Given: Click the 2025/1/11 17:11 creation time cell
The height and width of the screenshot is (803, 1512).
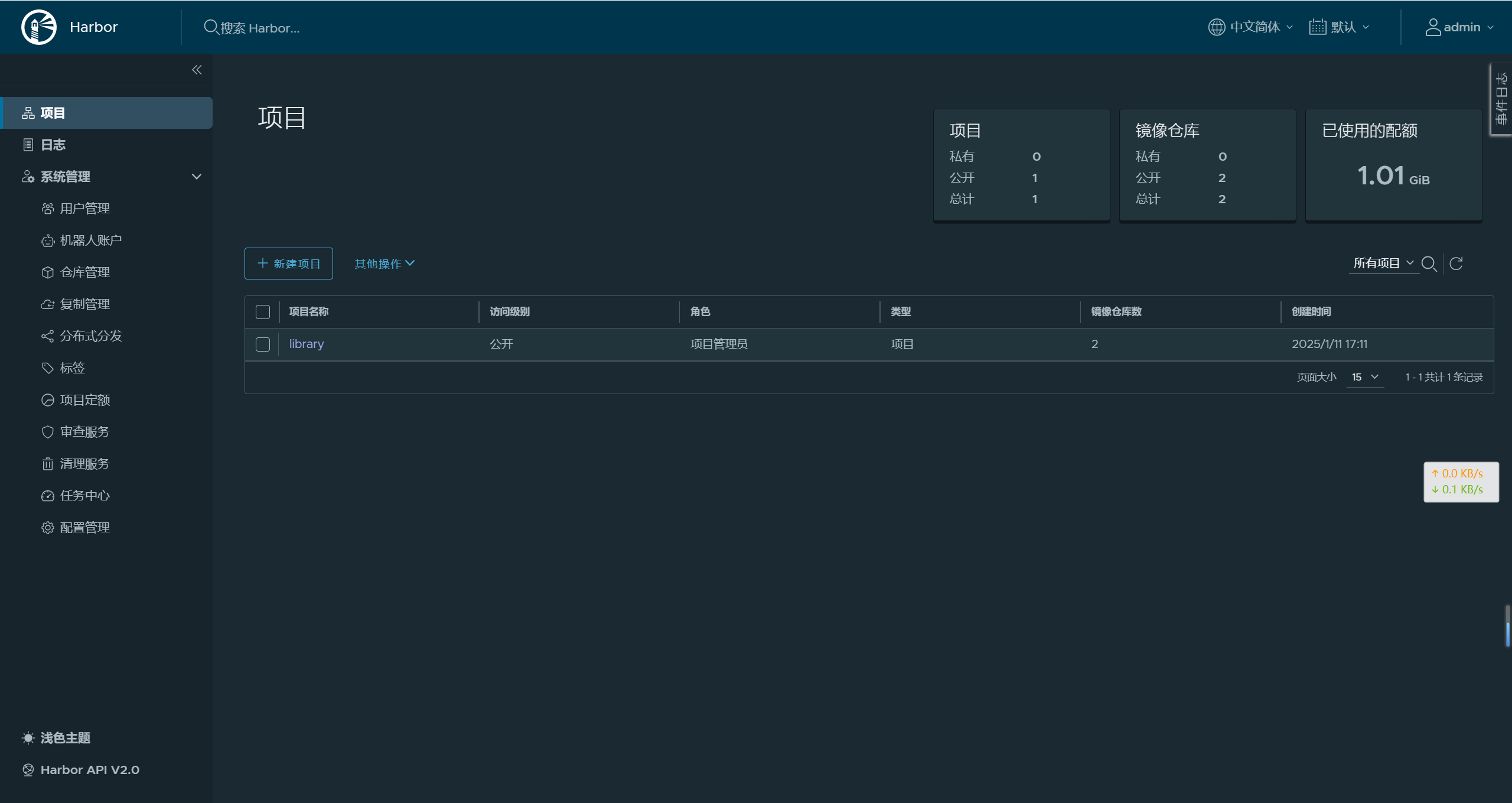Looking at the screenshot, I should pyautogui.click(x=1329, y=344).
